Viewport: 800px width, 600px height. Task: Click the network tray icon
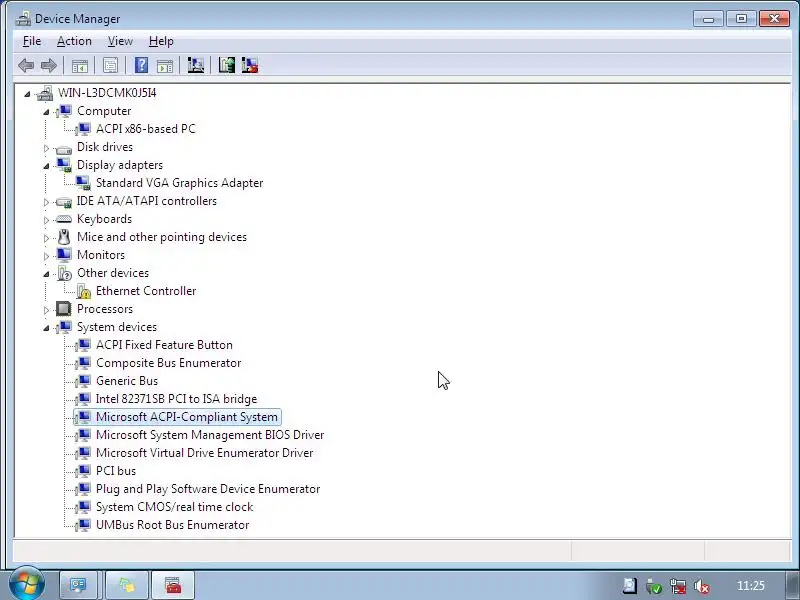tap(678, 586)
